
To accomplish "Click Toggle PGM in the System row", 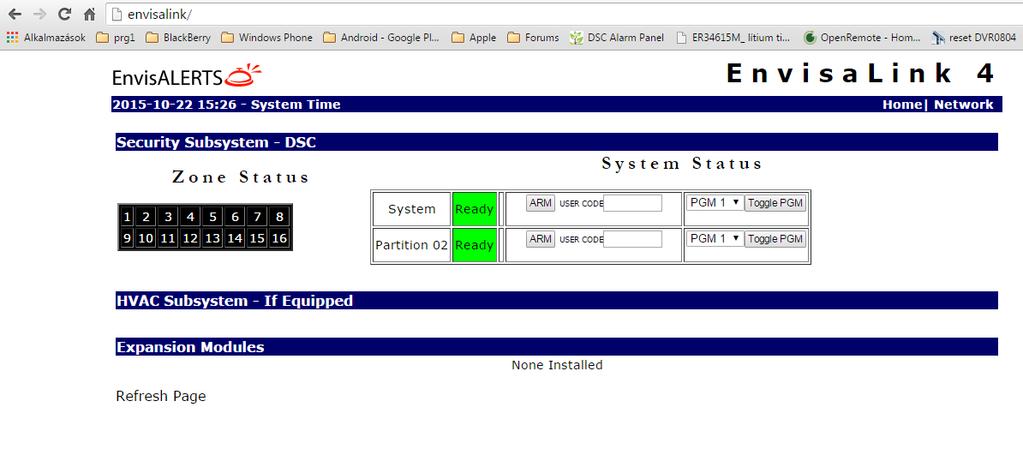I will (775, 203).
